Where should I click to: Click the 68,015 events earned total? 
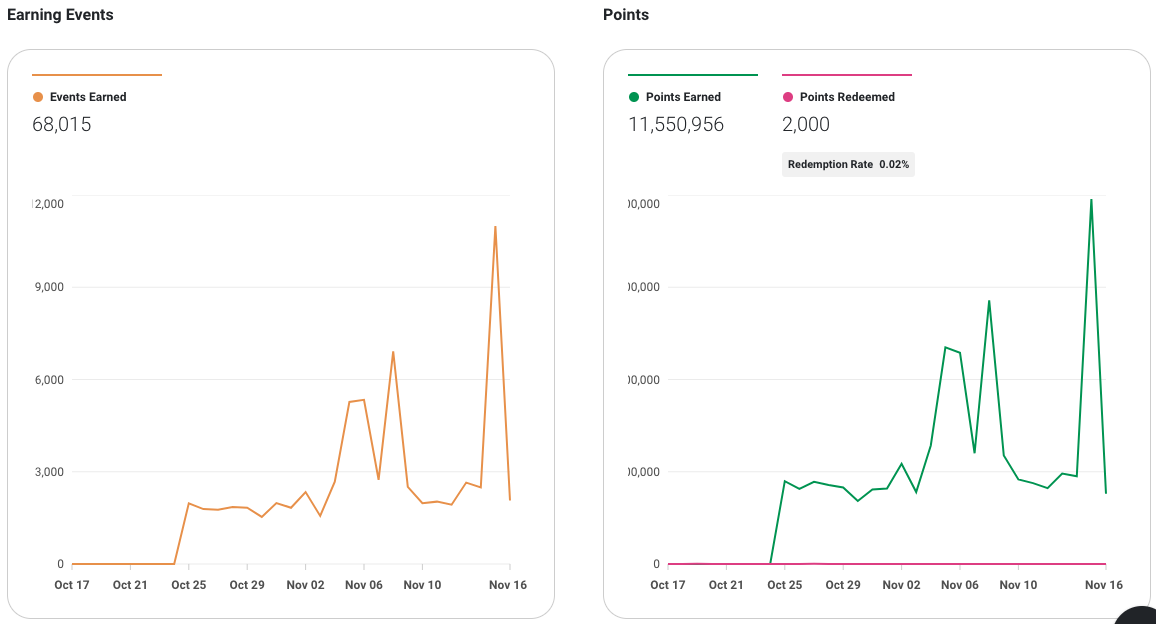coord(62,125)
